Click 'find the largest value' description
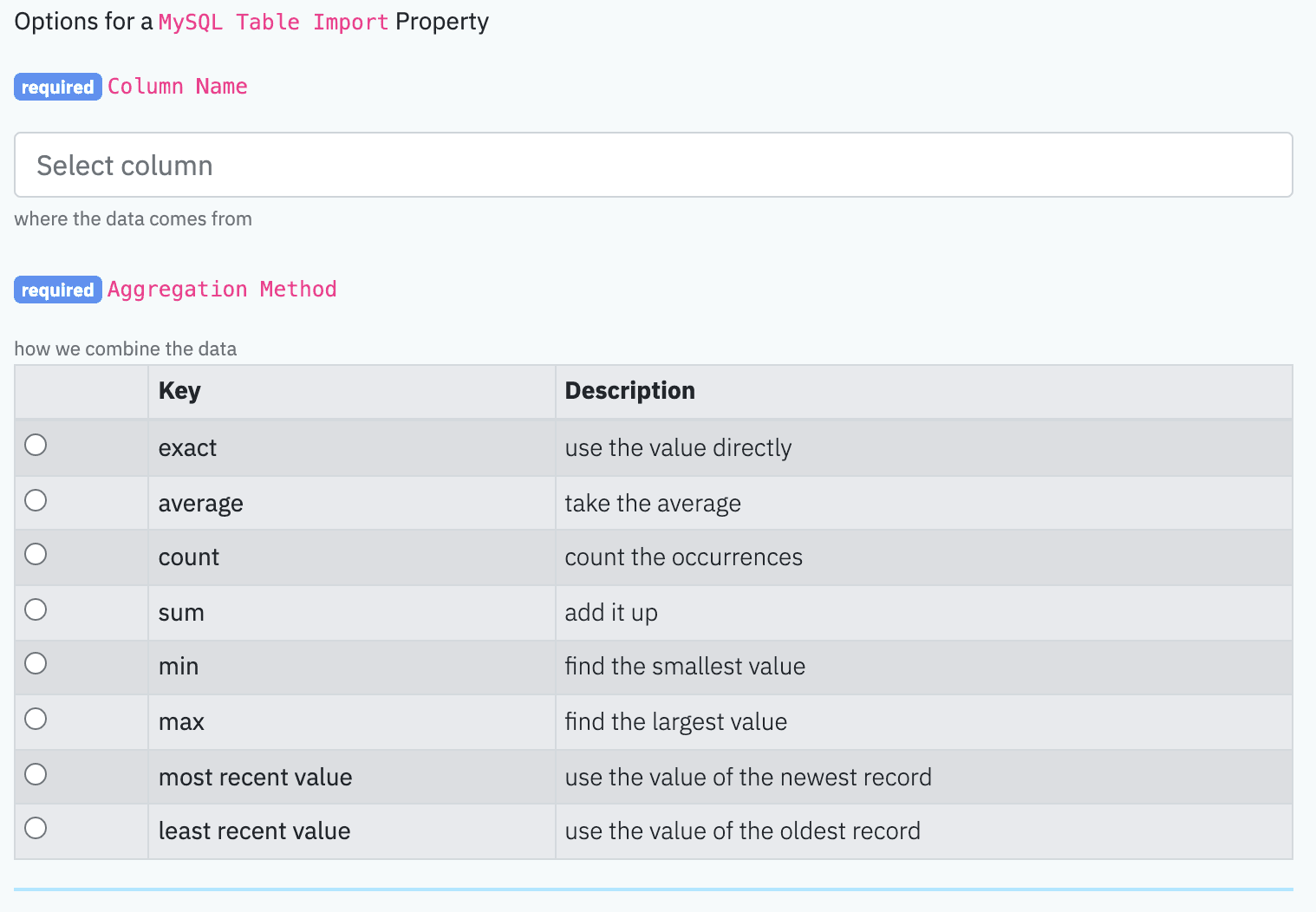Screen dimensions: 1316x912 point(676,722)
